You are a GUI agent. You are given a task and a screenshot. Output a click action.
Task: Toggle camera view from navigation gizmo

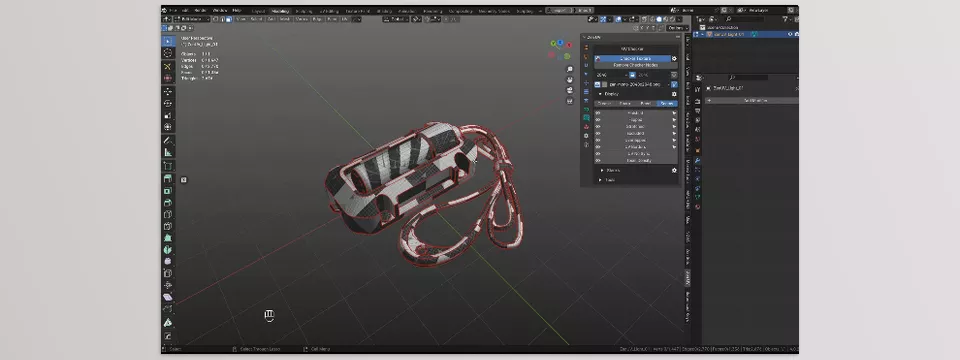pos(570,90)
